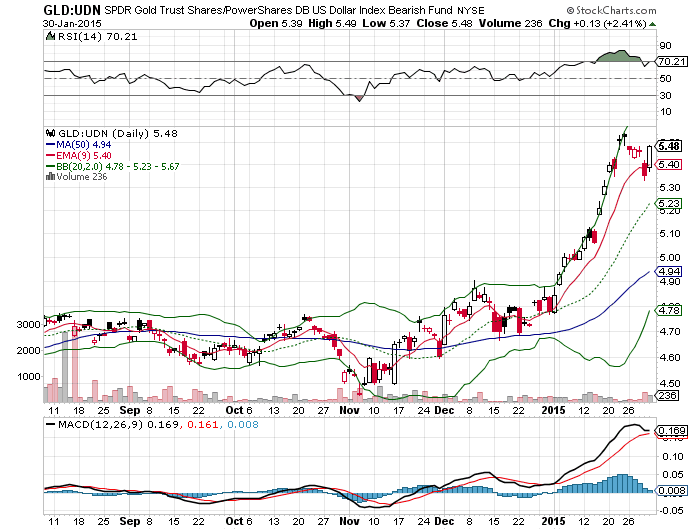Click the 0.10 MACD axis label

tap(673, 456)
